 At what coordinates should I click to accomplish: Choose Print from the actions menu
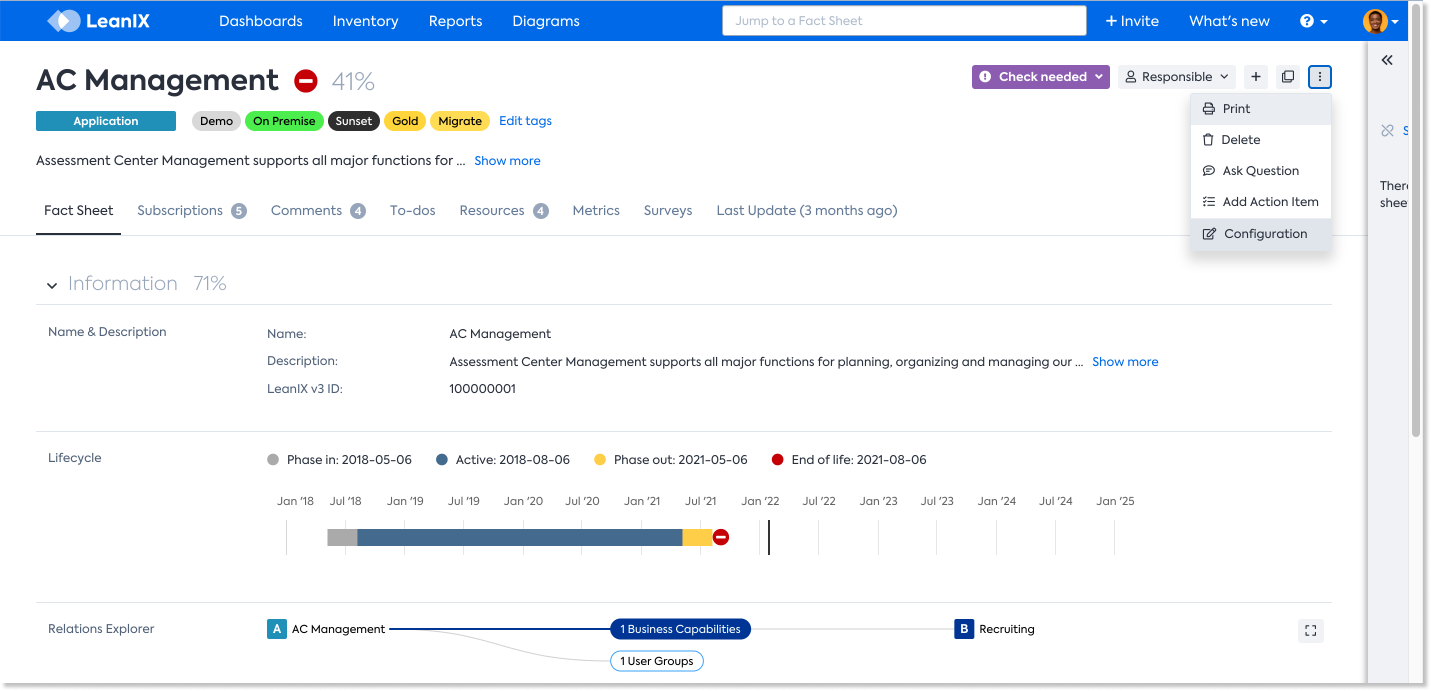[1261, 109]
